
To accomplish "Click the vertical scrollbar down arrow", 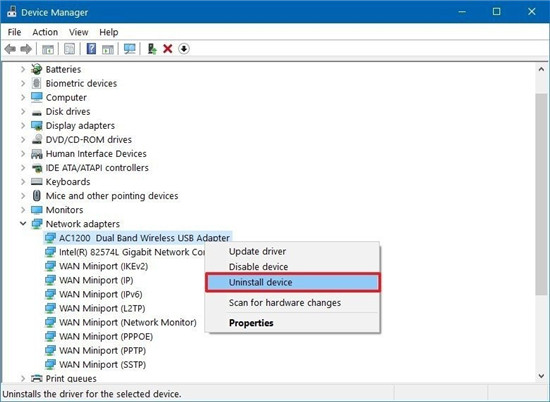I will click(x=541, y=376).
